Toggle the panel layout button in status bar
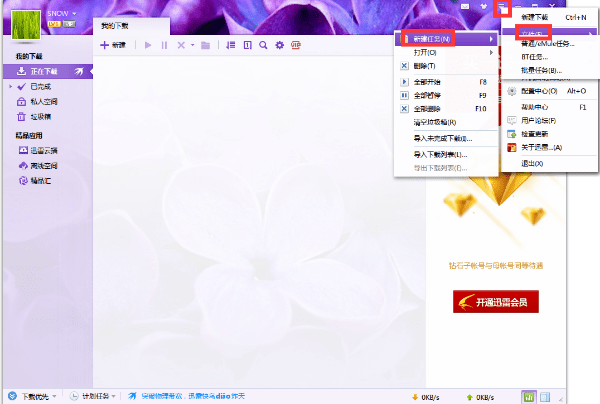Image resolution: width=600 pixels, height=404 pixels. [x=545, y=397]
